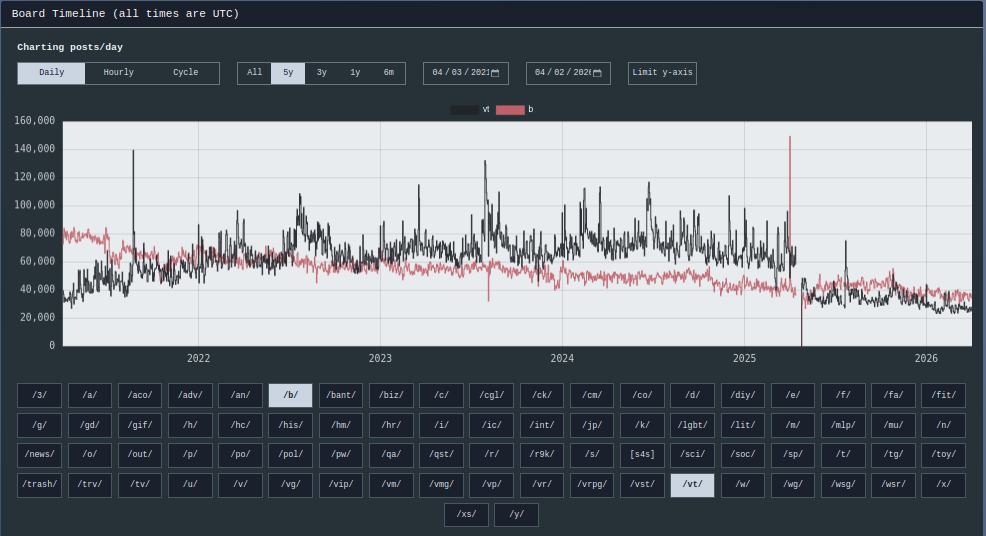Image resolution: width=986 pixels, height=536 pixels.
Task: Click the /aco/ board button
Action: pos(140,395)
